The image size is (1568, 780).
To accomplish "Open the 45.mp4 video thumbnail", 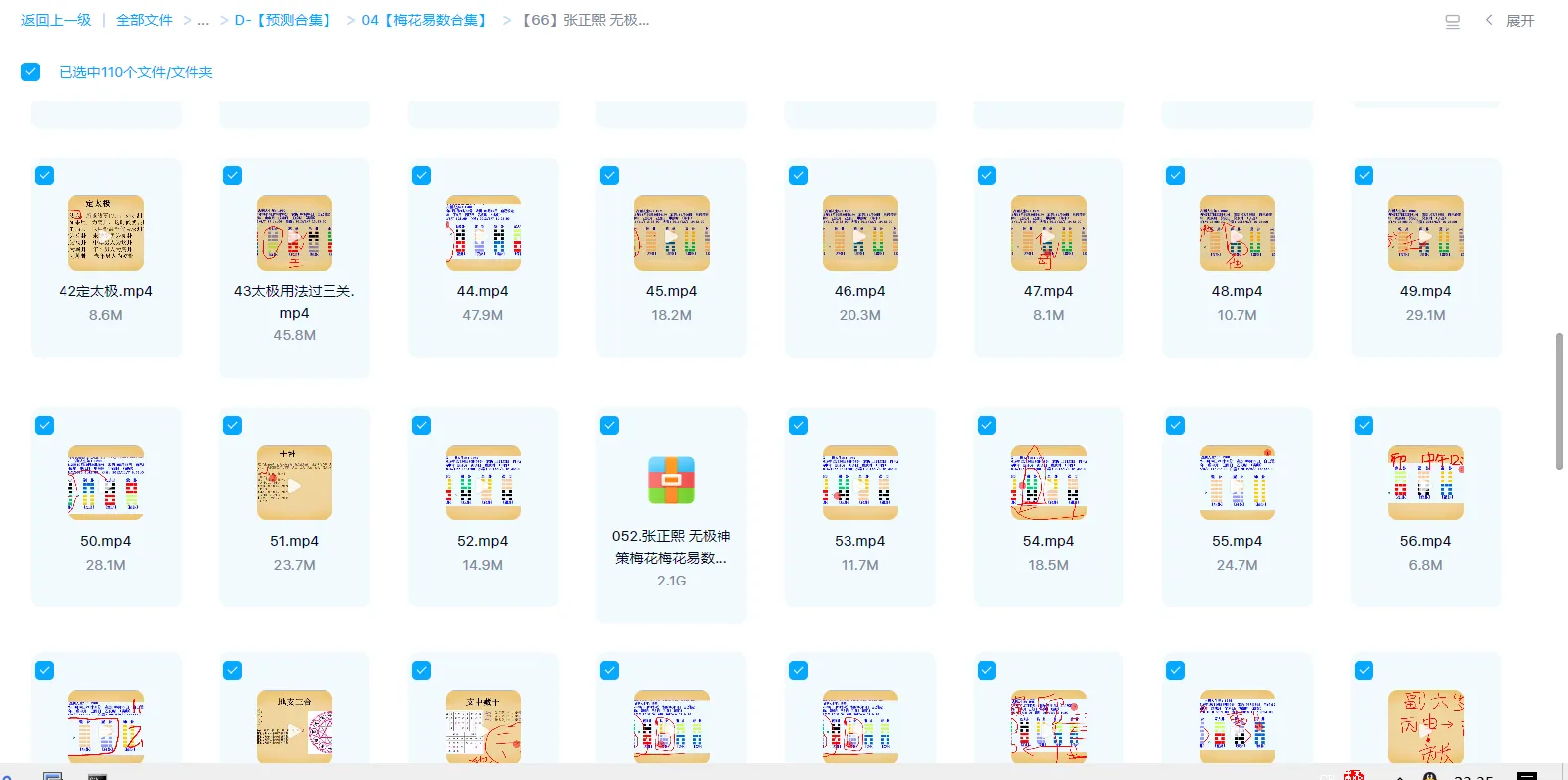I will (x=672, y=233).
